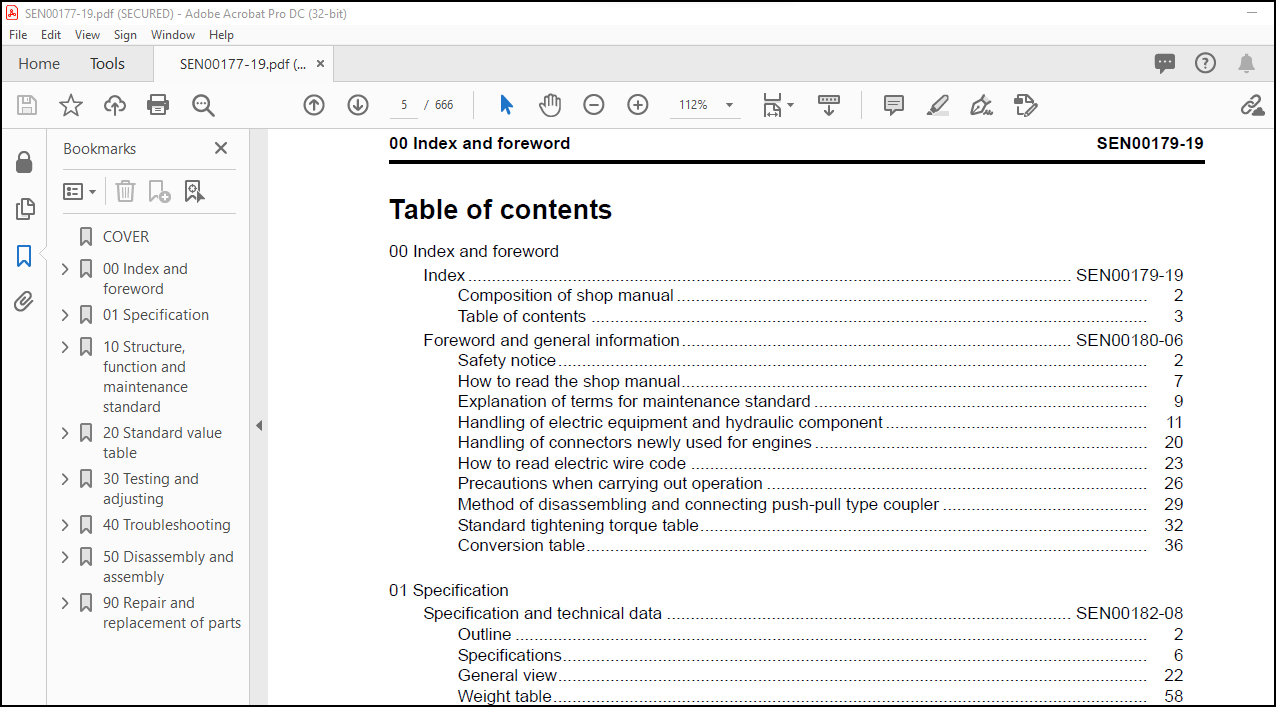Open Page Thumbnails panel in sidebar
The width and height of the screenshot is (1276, 707).
point(25,209)
